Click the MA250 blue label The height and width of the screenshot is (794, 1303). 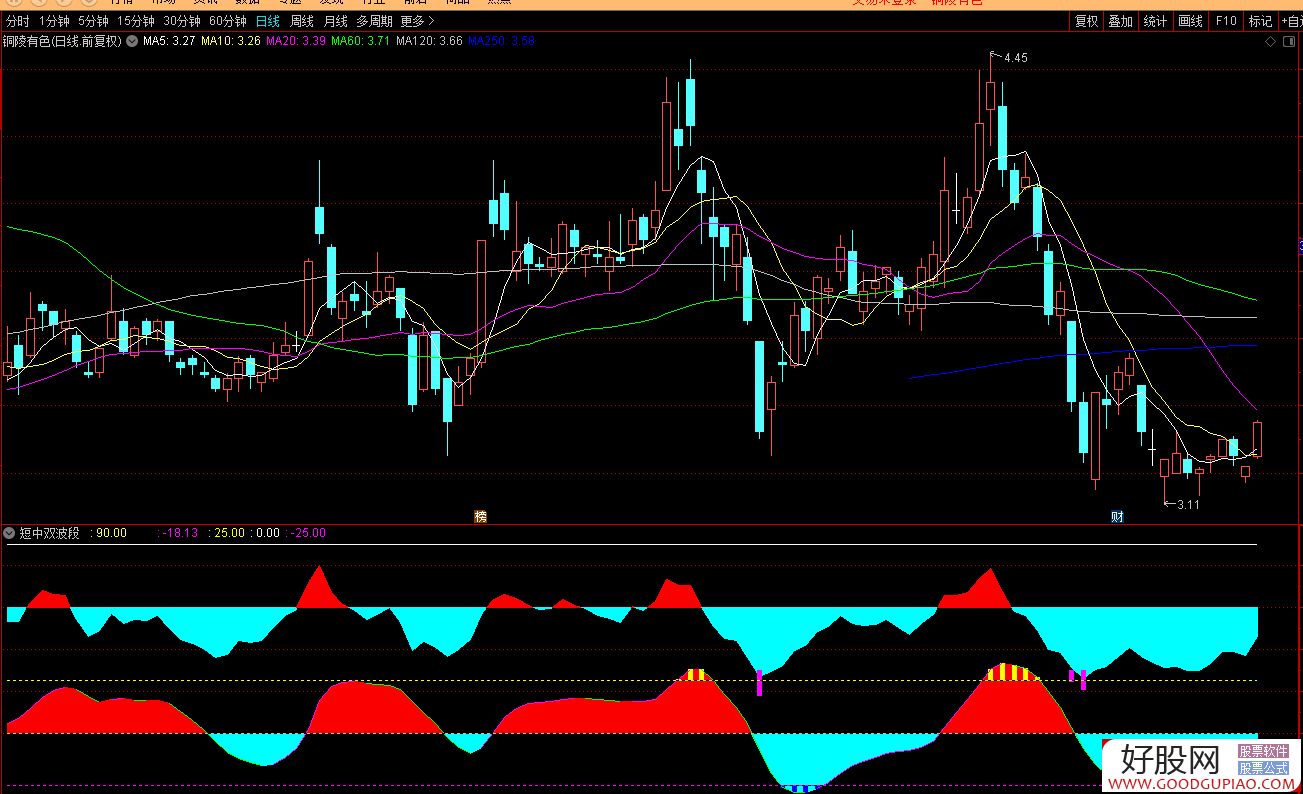click(501, 42)
